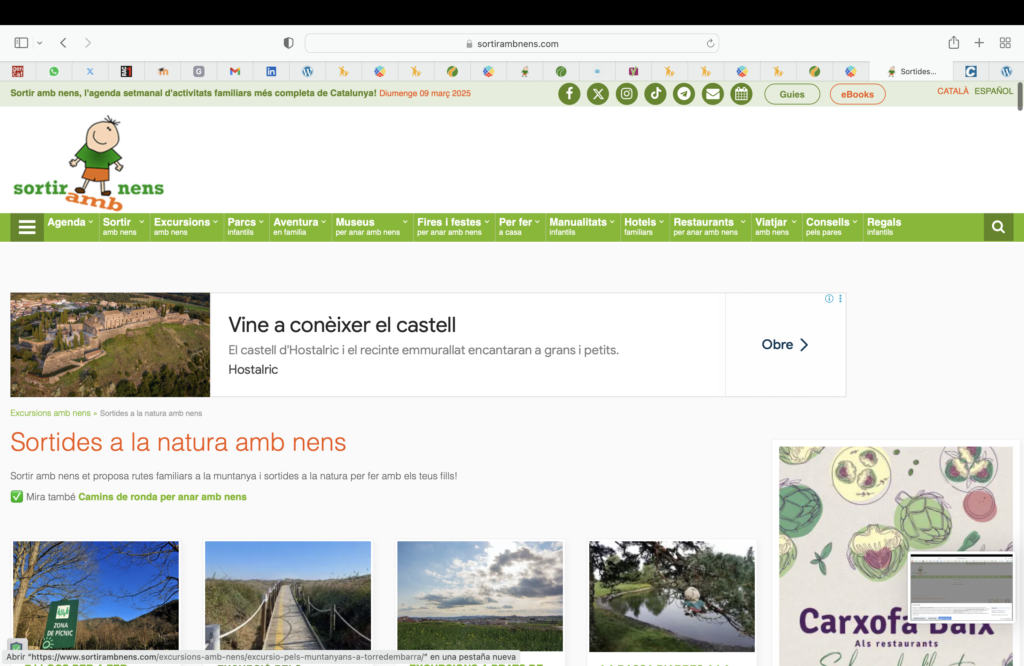This screenshot has width=1024, height=666.
Task: Open the Regals infantils menu item
Action: (884, 227)
